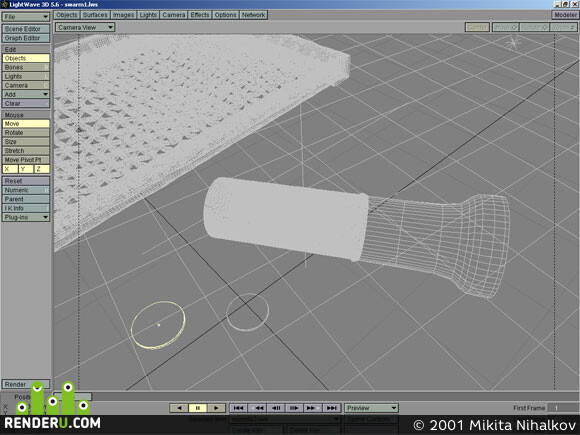Go to next key frame
The height and width of the screenshot is (435, 580).
coord(313,408)
